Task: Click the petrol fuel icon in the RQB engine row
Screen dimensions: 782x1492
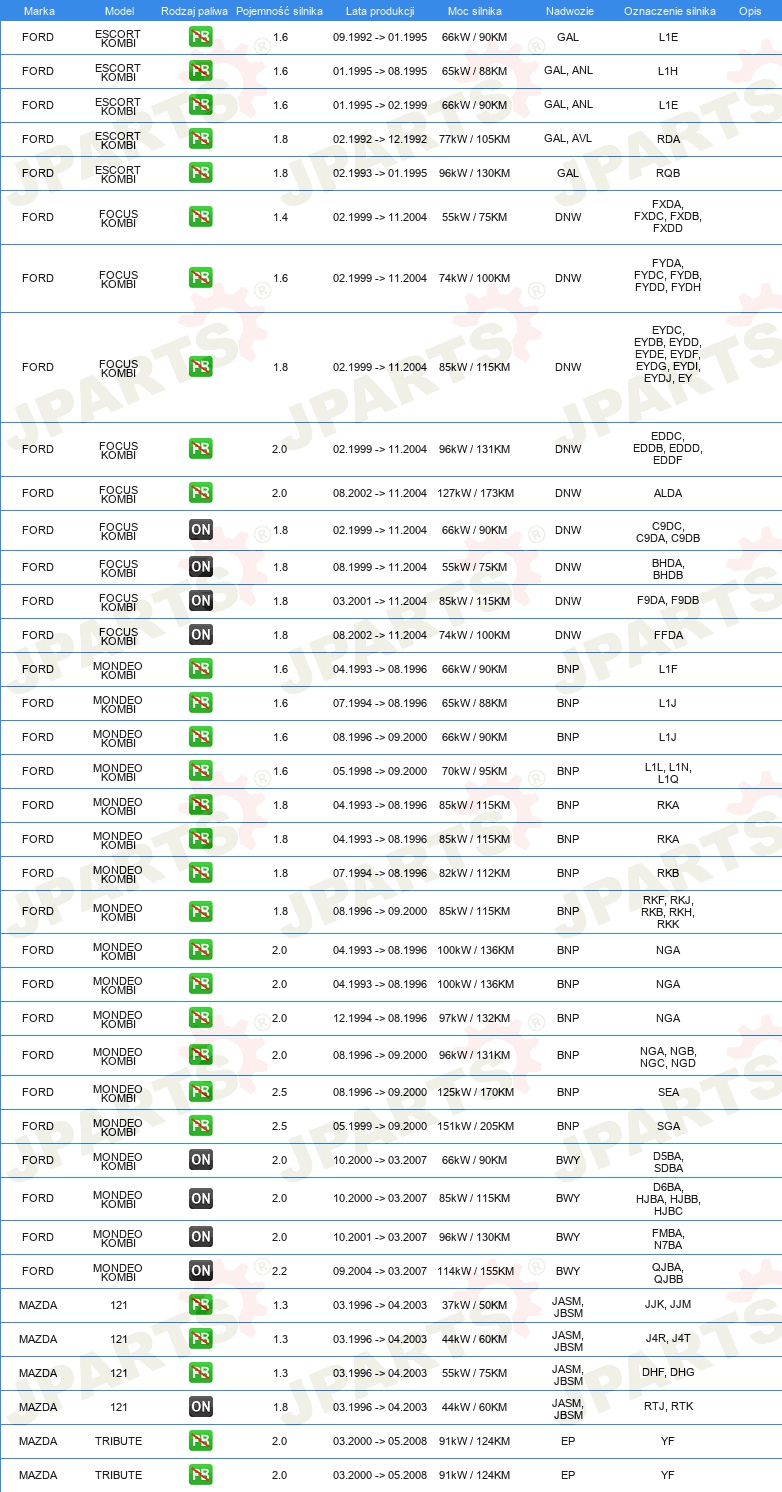Action: pyautogui.click(x=201, y=173)
